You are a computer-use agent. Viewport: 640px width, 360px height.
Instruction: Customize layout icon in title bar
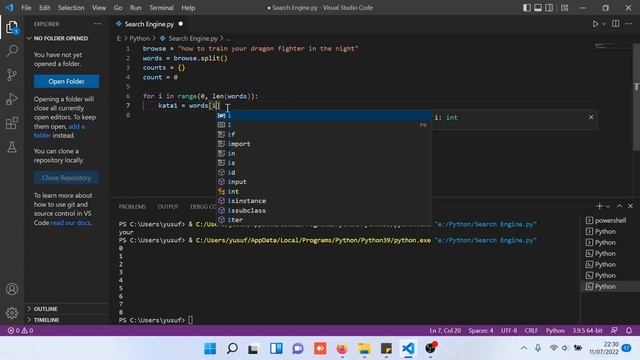click(x=564, y=8)
